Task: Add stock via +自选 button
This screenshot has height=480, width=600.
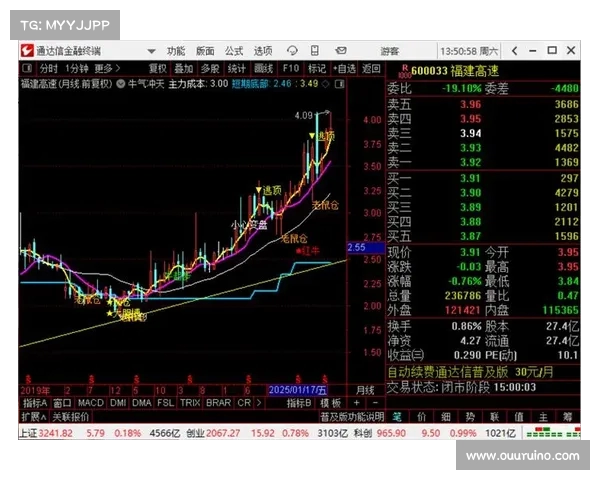Action: pos(343,68)
